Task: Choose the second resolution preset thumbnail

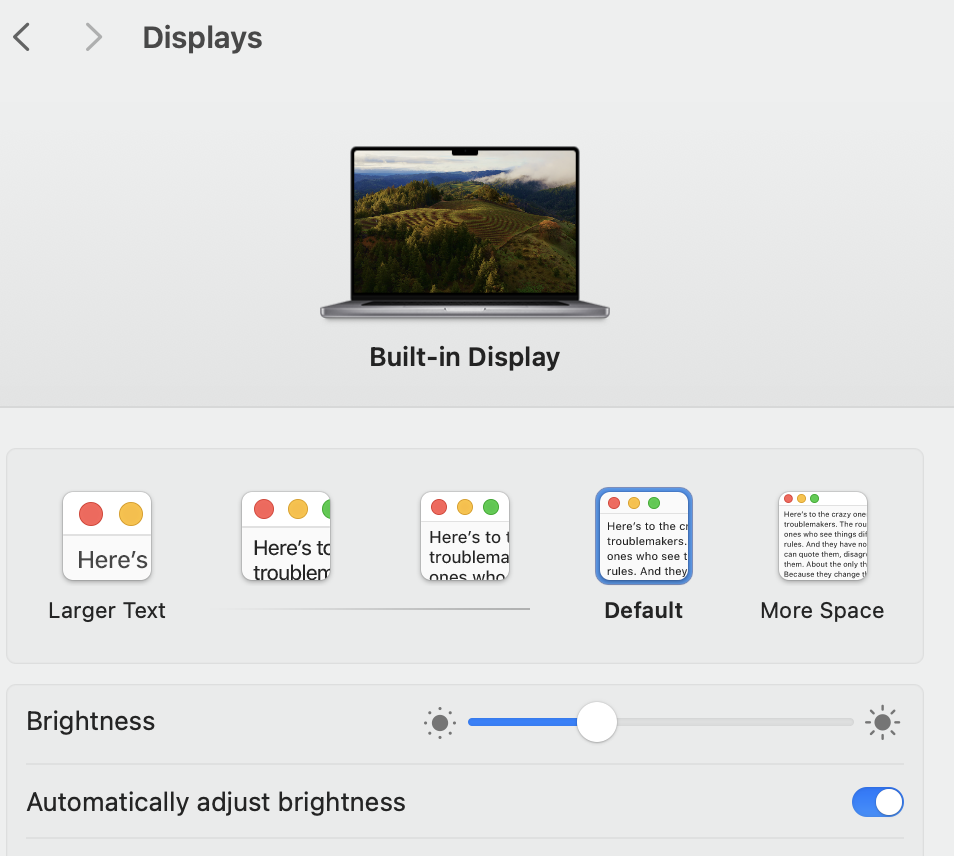Action: point(285,536)
